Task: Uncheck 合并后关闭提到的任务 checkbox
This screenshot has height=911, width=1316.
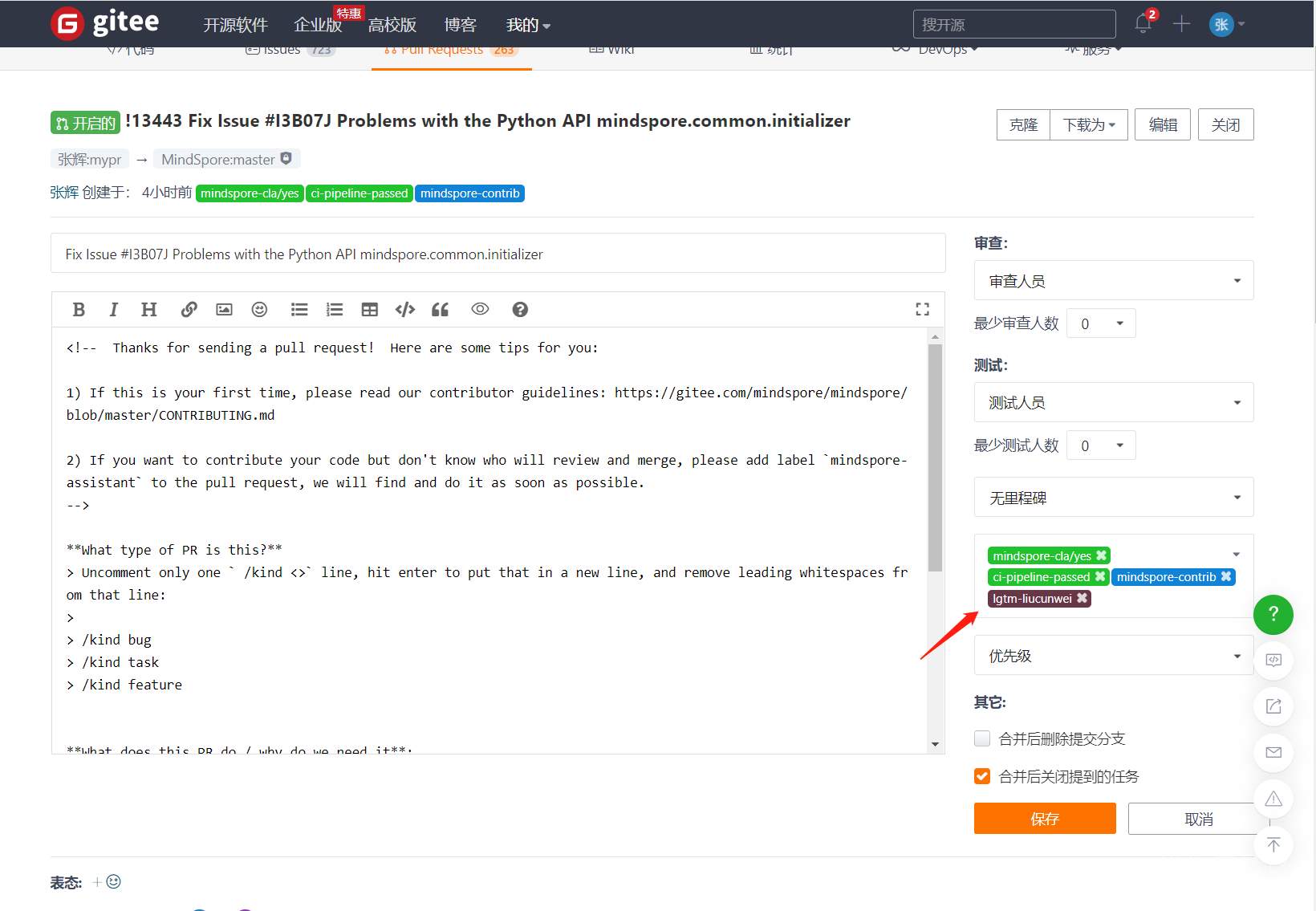Action: [x=982, y=776]
